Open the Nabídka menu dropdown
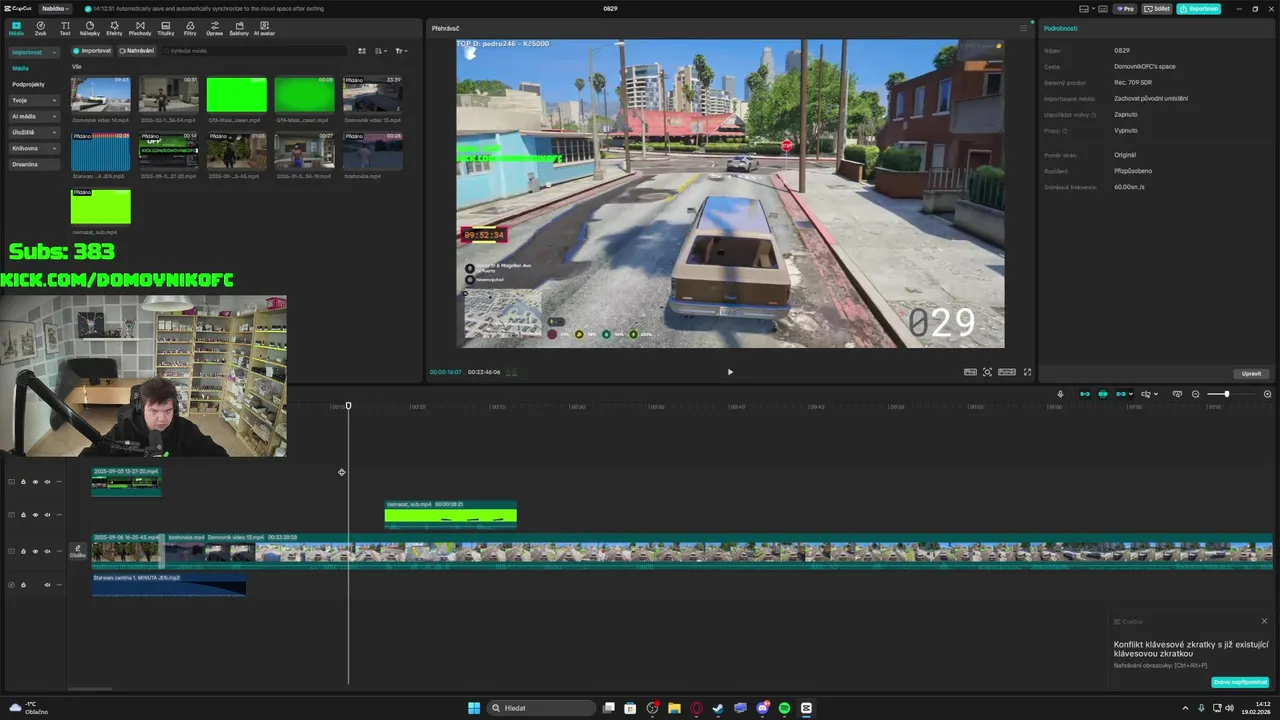Image resolution: width=1280 pixels, height=720 pixels. [55, 8]
